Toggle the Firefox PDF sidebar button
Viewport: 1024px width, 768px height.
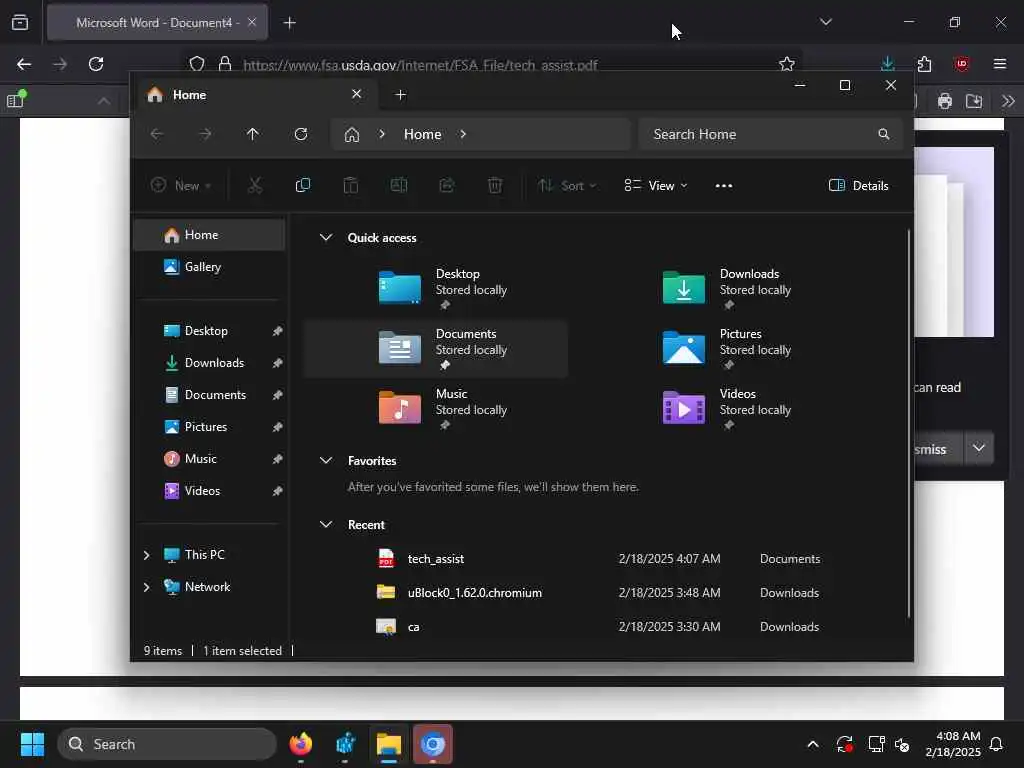point(15,101)
